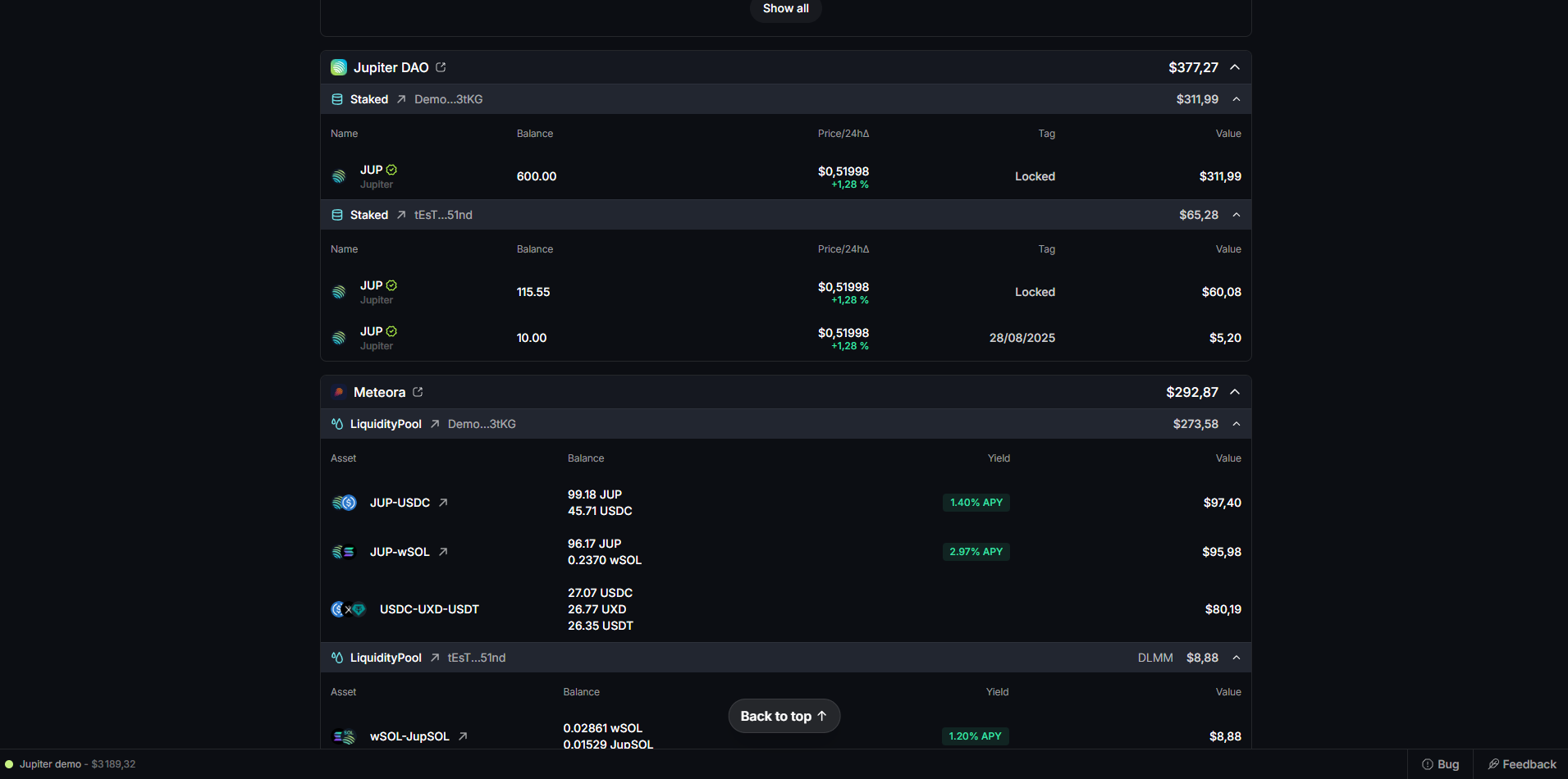Click arrow icon beside JUP-wSOL pool

coord(443,552)
